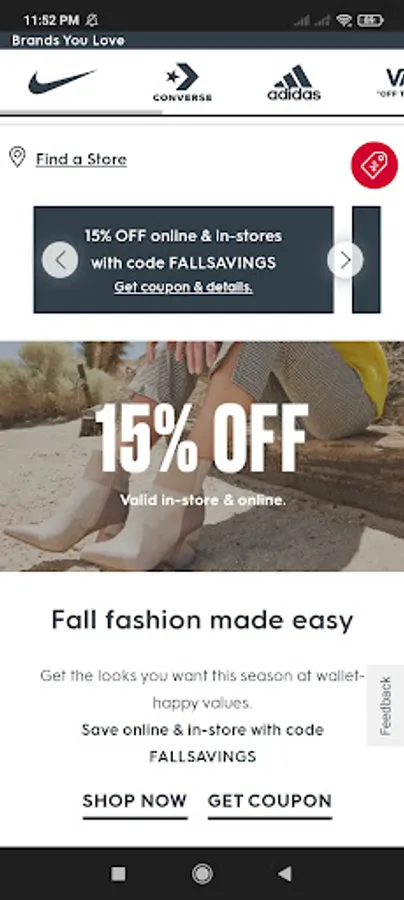Tap the FALLSAVINGS promo banner card

click(x=184, y=259)
